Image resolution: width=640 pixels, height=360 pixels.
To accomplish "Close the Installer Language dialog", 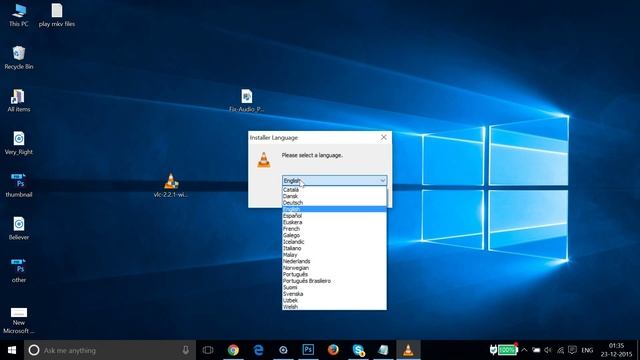I will (x=384, y=138).
